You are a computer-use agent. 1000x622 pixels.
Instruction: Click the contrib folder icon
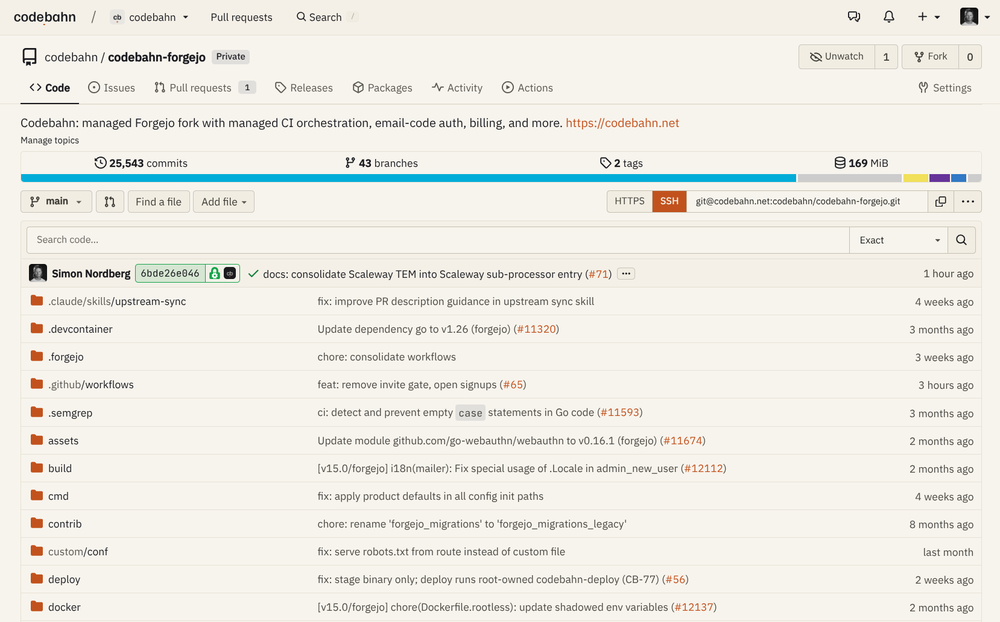[37, 523]
